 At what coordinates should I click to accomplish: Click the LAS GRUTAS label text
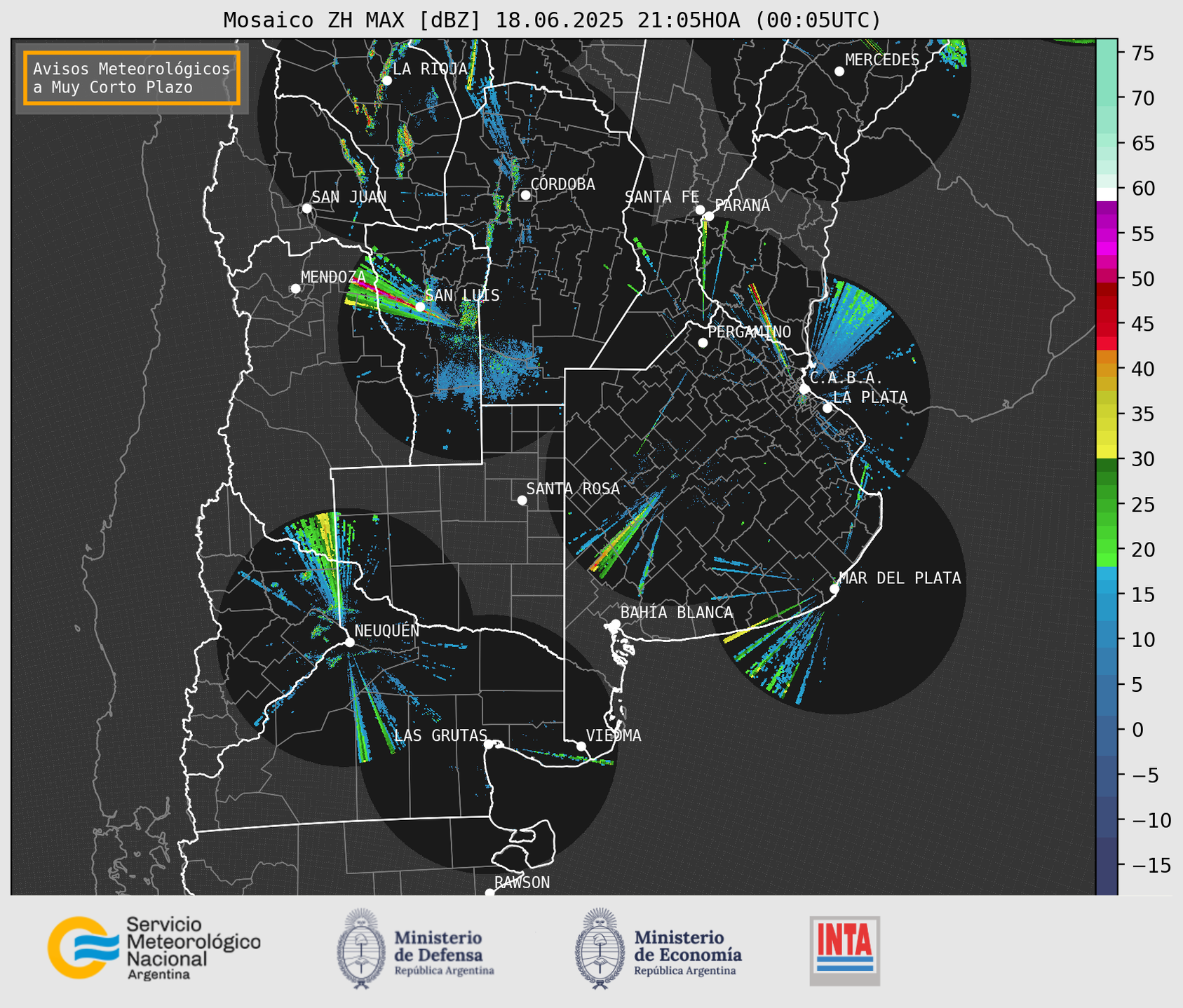click(x=440, y=735)
